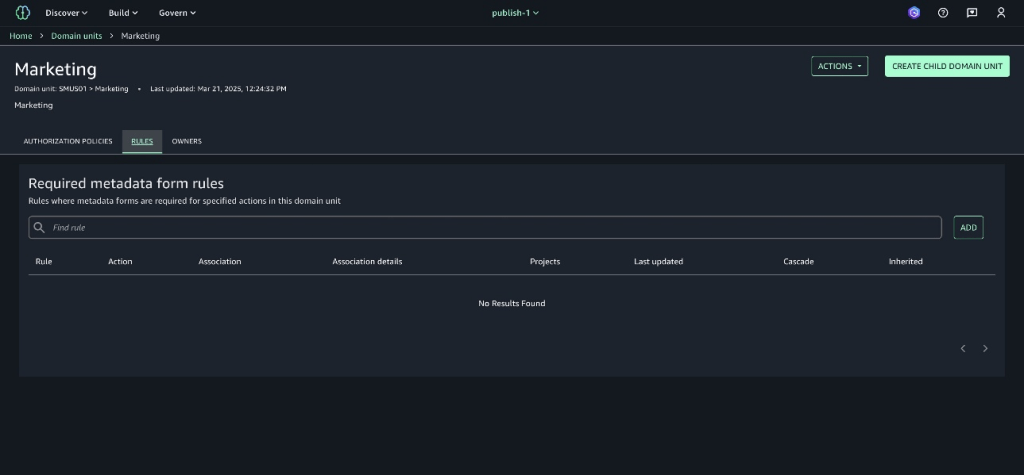Click Create Child Domain Unit button
This screenshot has width=1024, height=475.
pyautogui.click(x=946, y=66)
